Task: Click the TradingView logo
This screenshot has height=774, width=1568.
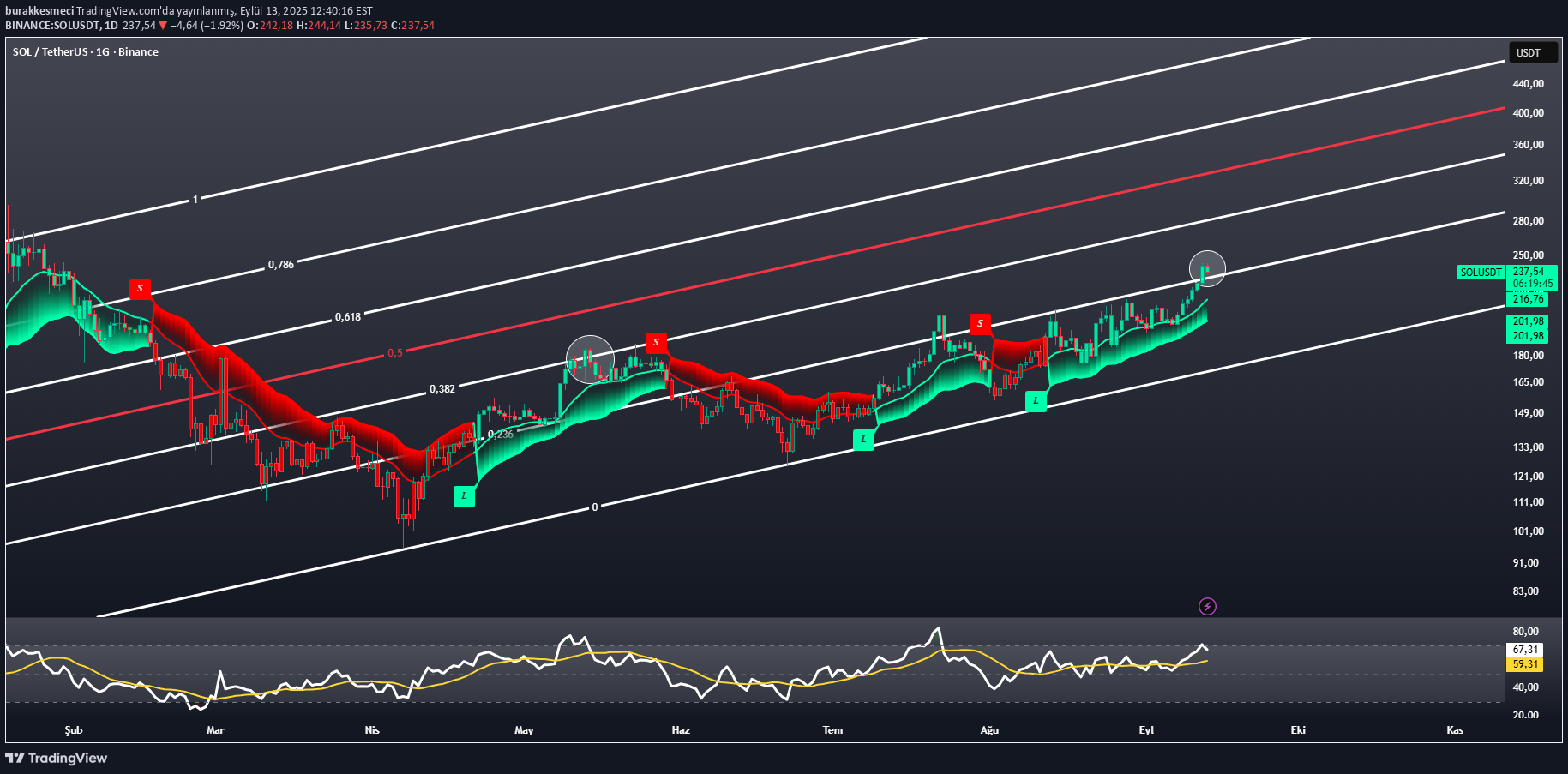Action: pos(57,758)
